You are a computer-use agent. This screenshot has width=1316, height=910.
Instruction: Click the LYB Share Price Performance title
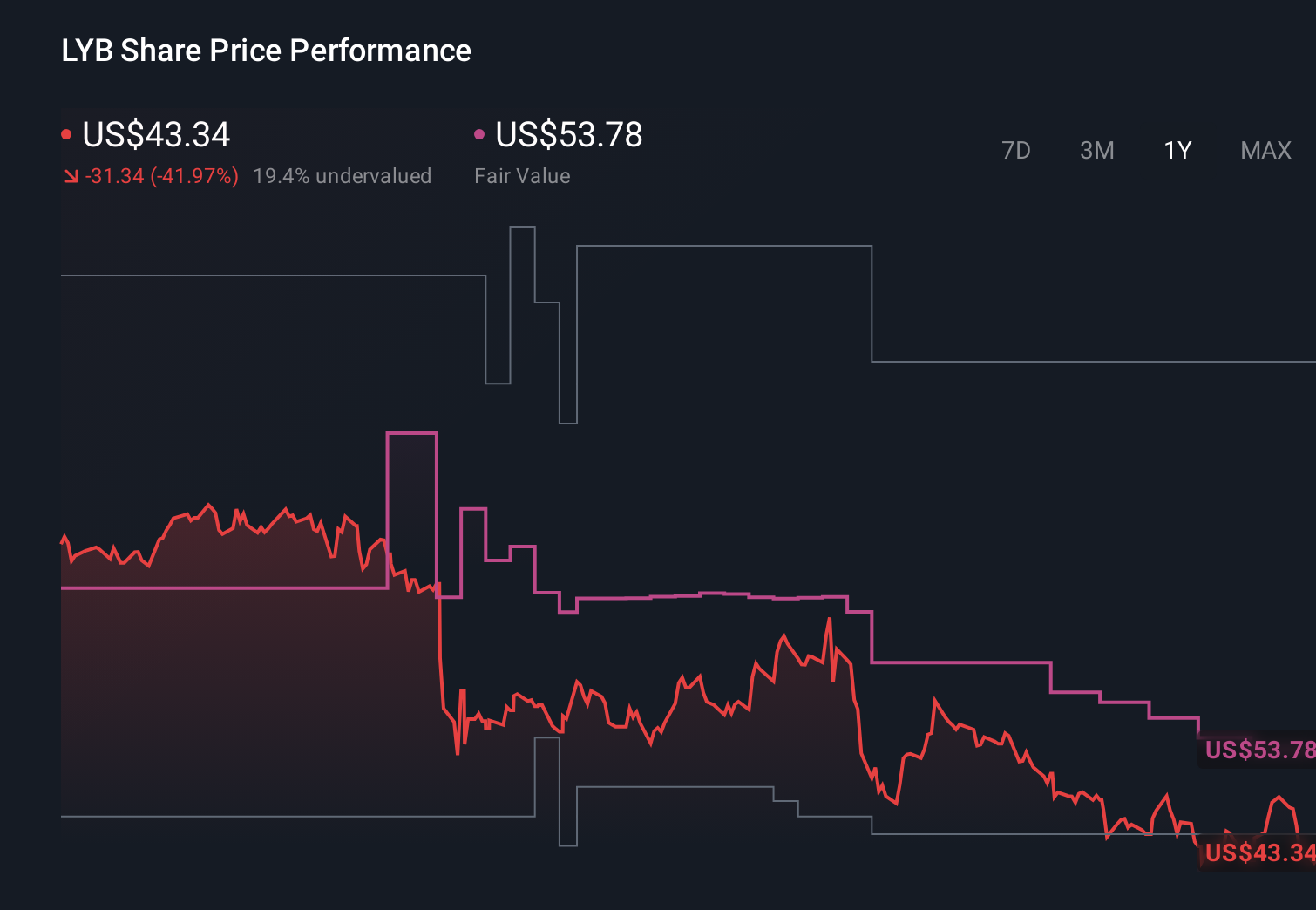pyautogui.click(x=265, y=51)
